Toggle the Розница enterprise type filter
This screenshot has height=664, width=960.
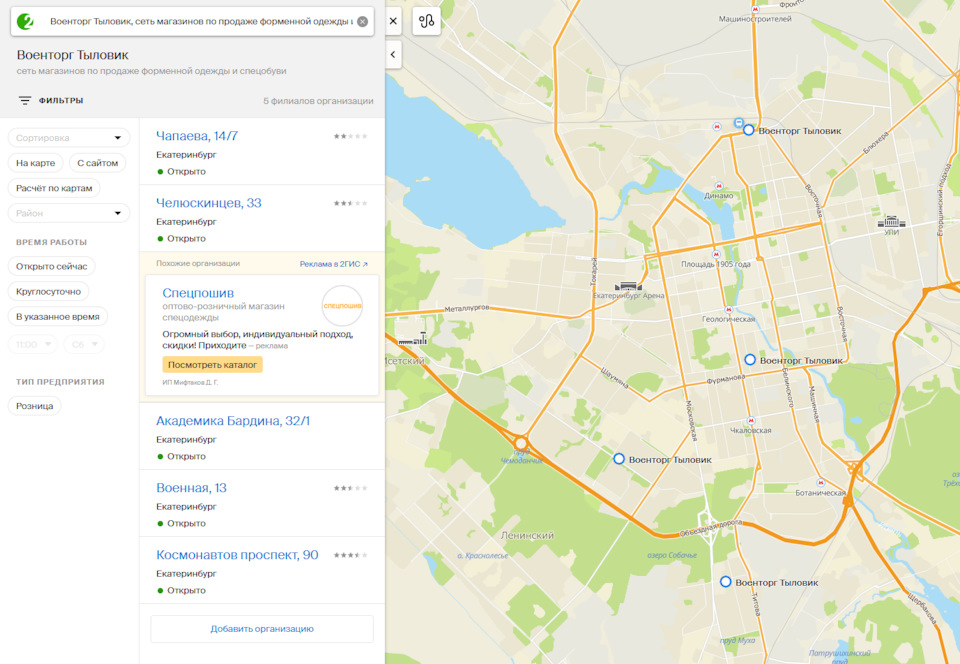34,406
